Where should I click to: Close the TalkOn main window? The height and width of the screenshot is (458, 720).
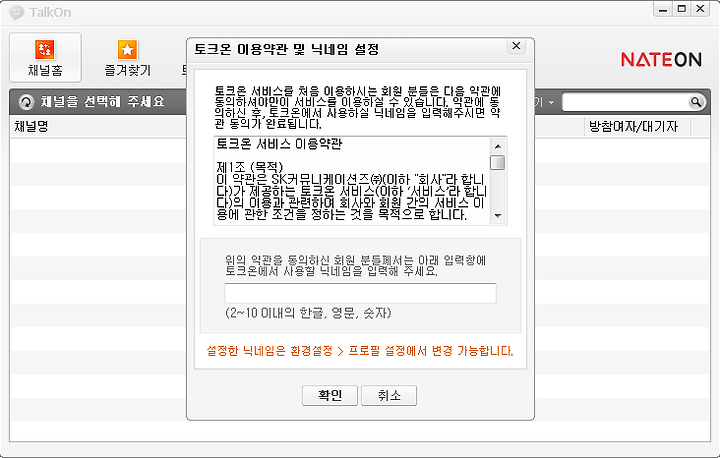701,9
